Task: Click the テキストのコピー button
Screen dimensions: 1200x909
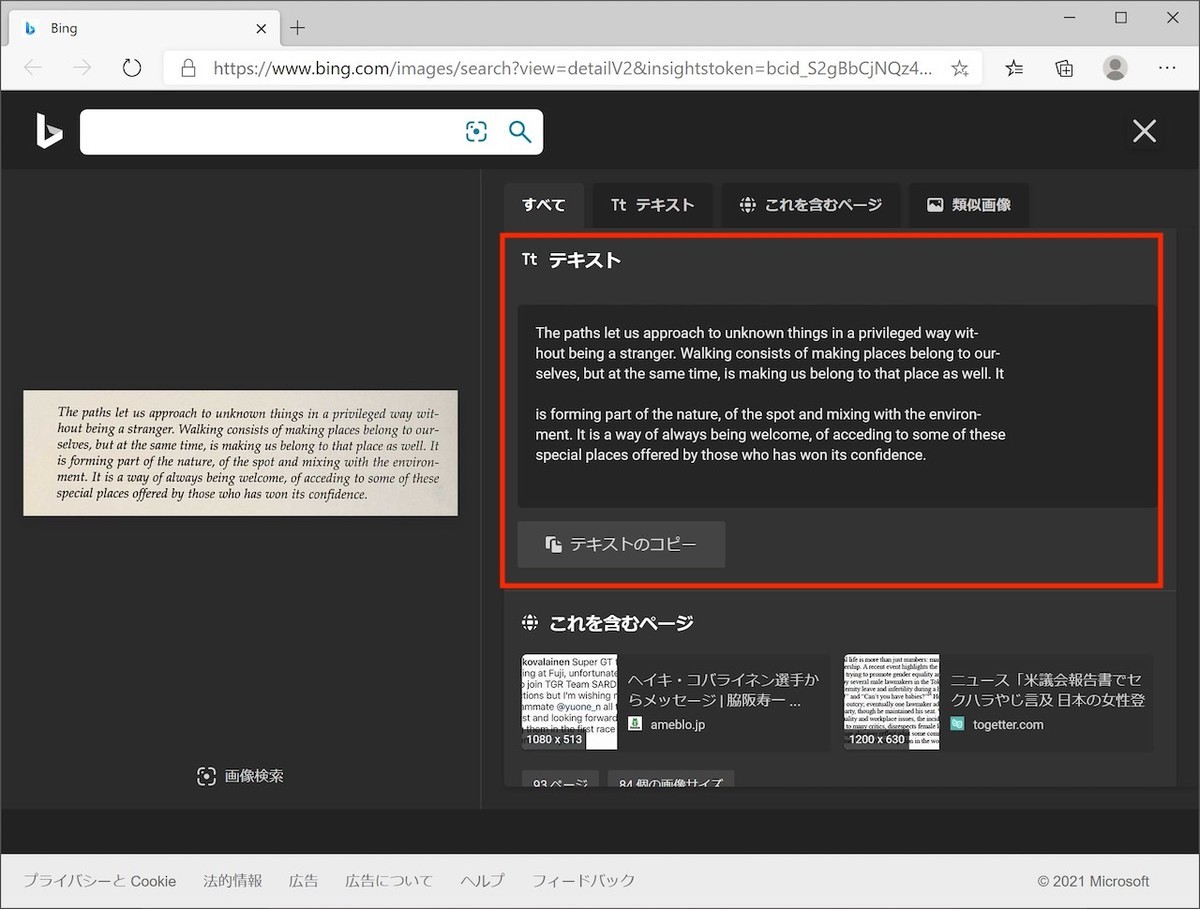Action: click(x=621, y=545)
